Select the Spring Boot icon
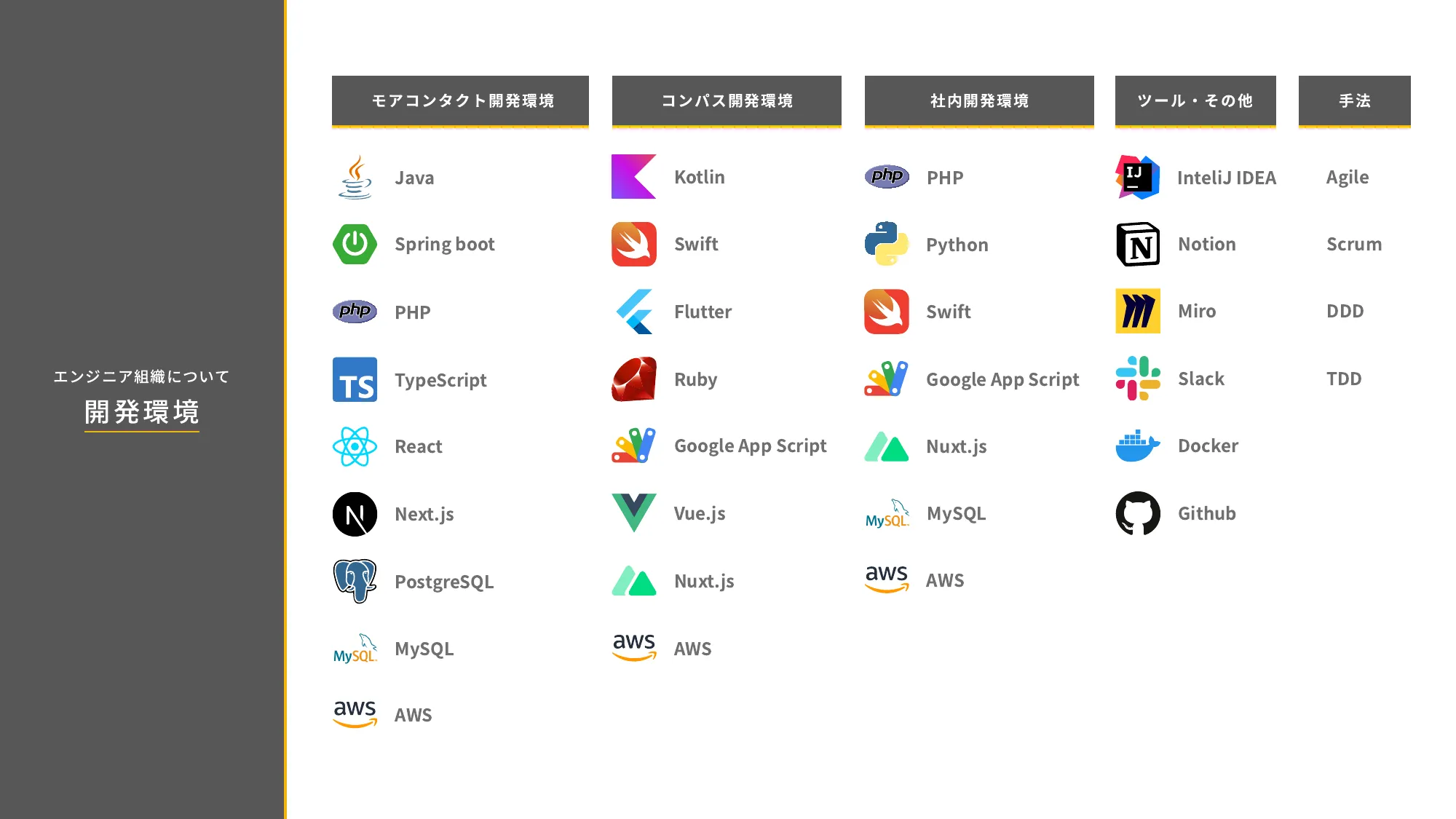This screenshot has width=1456, height=819. click(x=355, y=244)
